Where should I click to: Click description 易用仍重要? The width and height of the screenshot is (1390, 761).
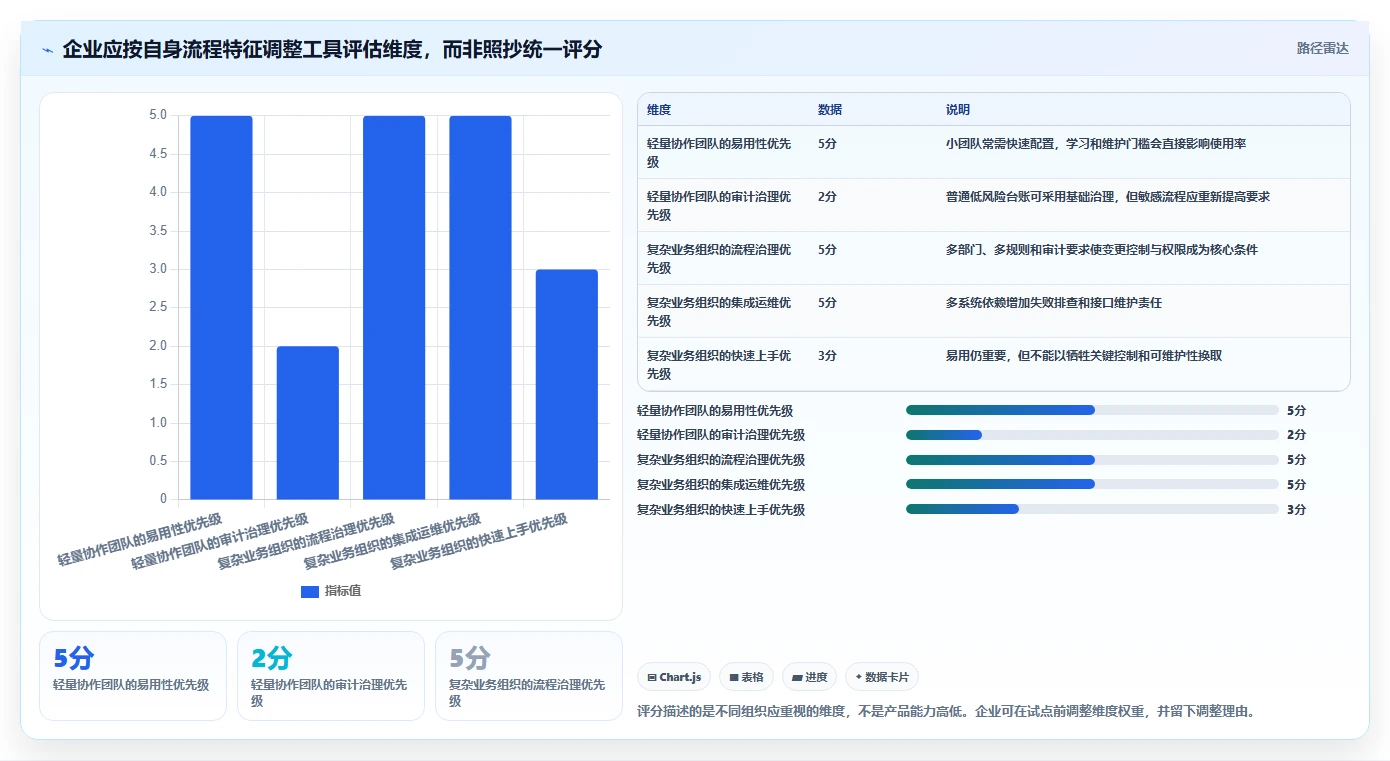pyautogui.click(x=1084, y=356)
